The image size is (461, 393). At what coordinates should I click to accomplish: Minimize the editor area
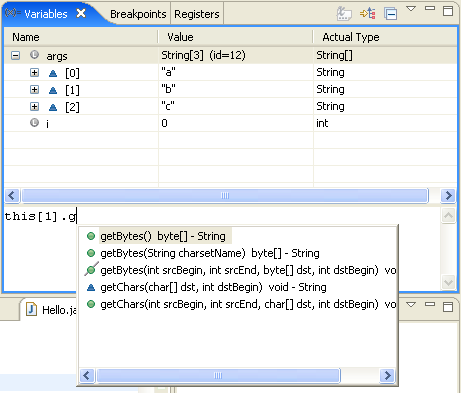click(x=430, y=304)
